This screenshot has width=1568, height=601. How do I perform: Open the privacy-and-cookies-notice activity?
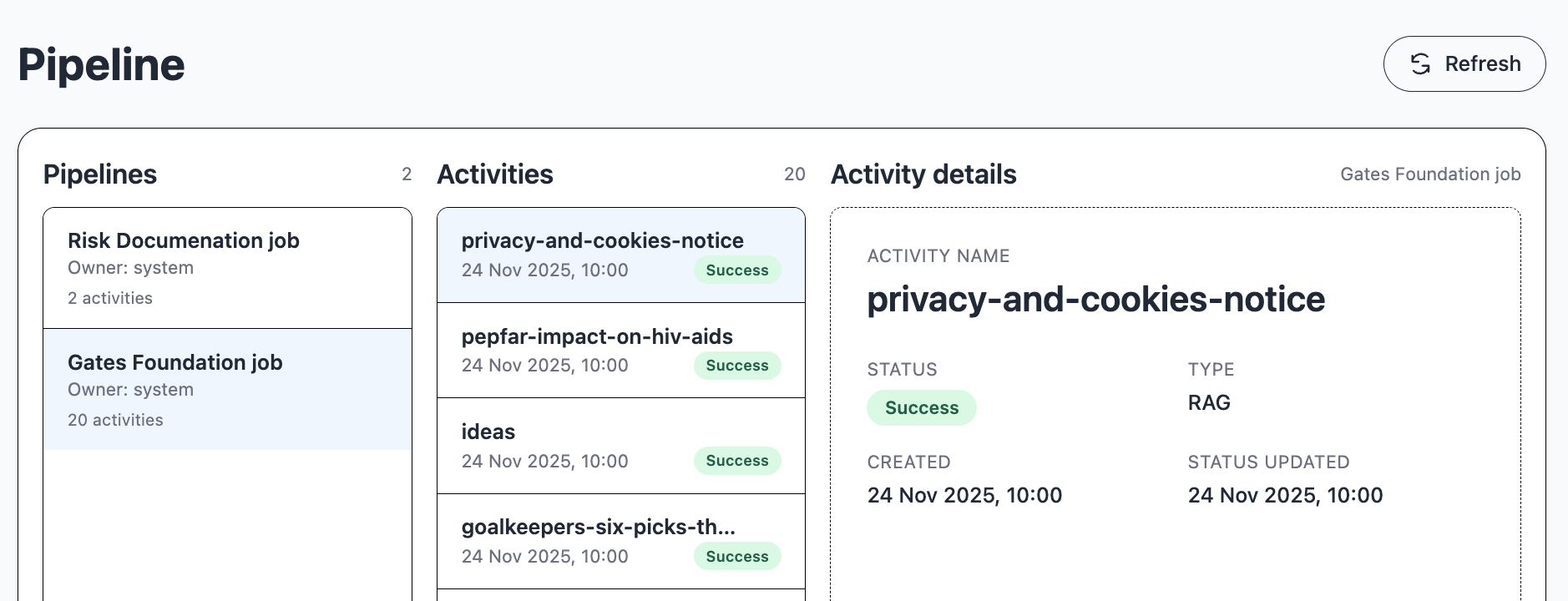tap(601, 242)
